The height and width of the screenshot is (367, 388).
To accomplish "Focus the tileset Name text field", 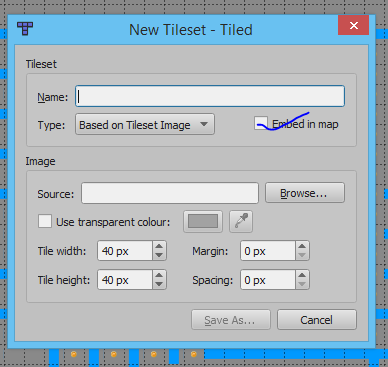I will 210,96.
